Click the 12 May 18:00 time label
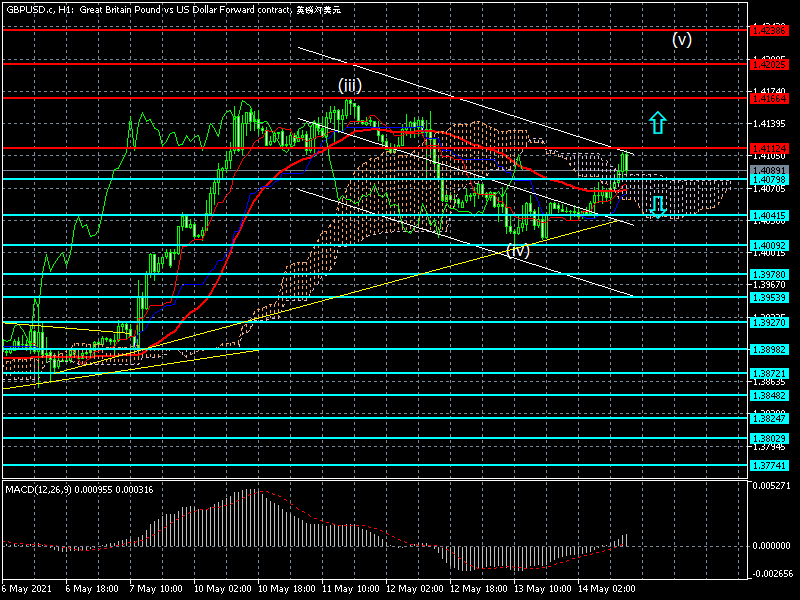This screenshot has height=600, width=800. [x=479, y=589]
